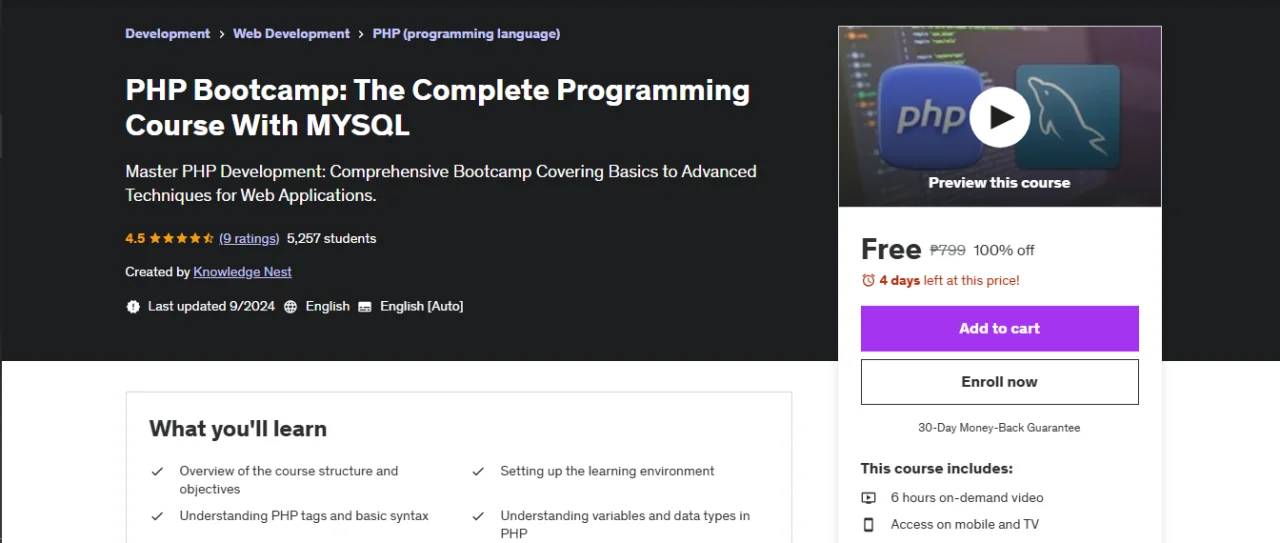Click the 5,257 students text
1280x543 pixels.
point(331,239)
